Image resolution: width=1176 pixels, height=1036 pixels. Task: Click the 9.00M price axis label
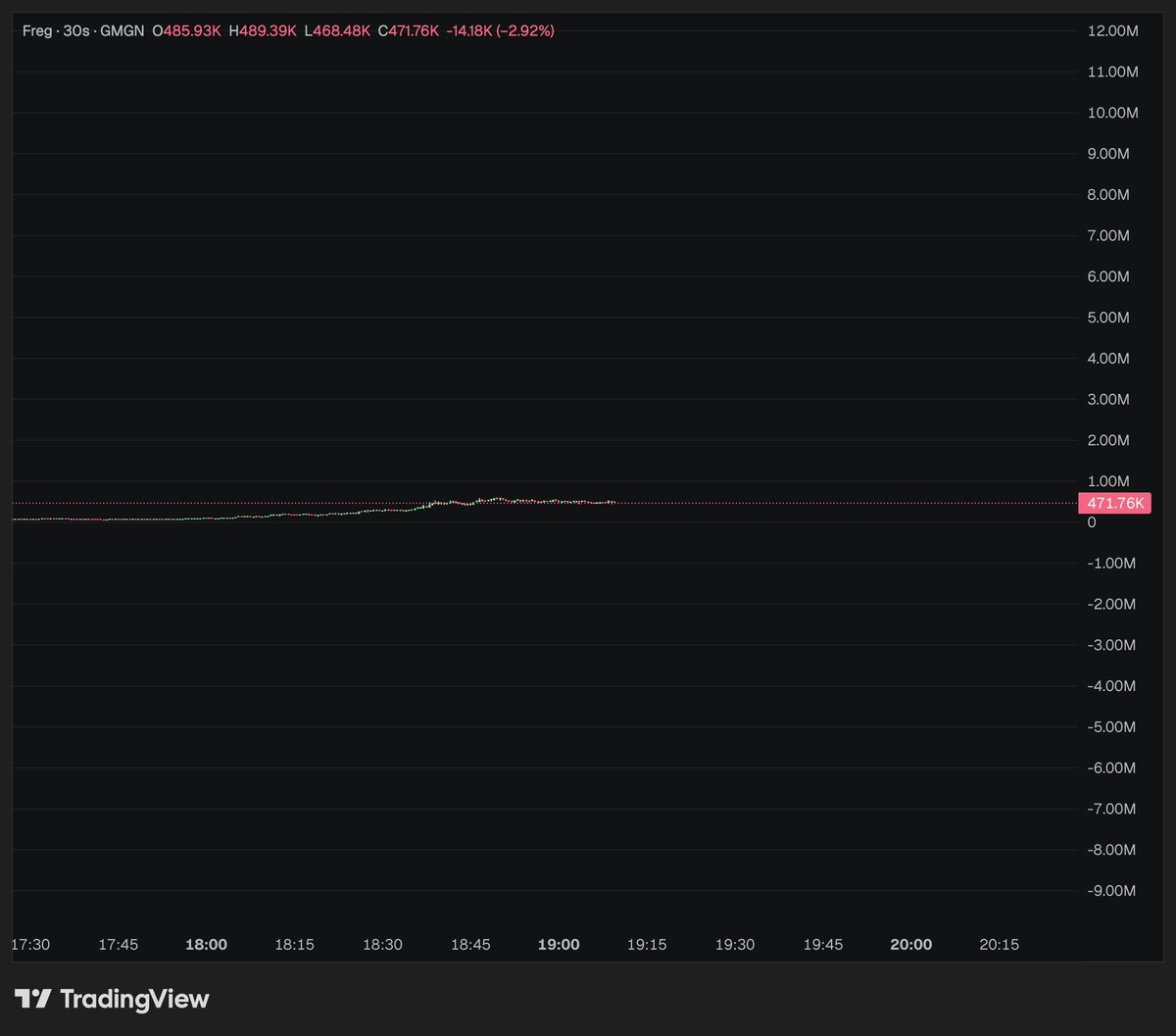pos(1109,154)
